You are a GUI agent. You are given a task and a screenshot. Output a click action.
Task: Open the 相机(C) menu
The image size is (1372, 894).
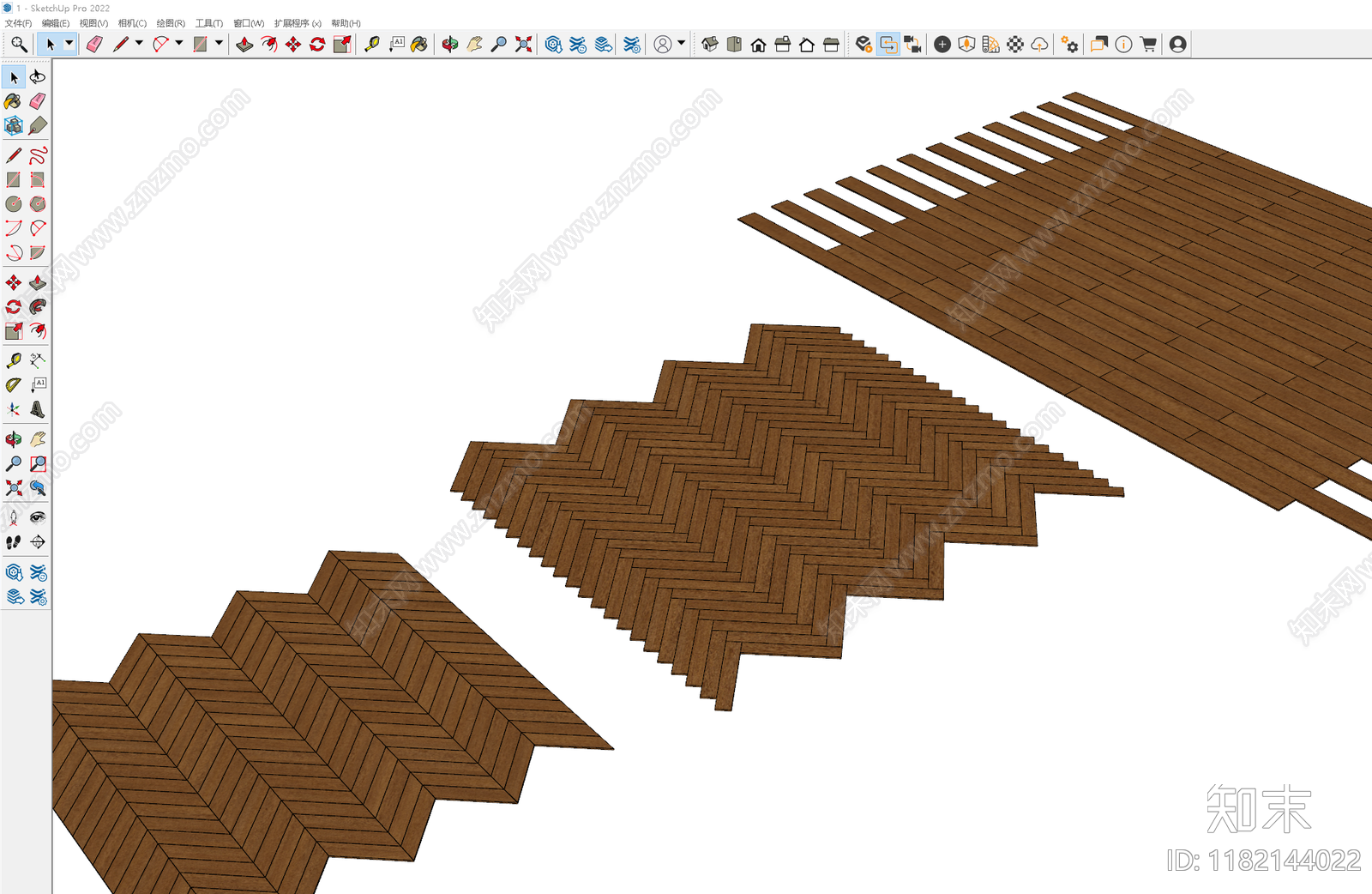132,23
